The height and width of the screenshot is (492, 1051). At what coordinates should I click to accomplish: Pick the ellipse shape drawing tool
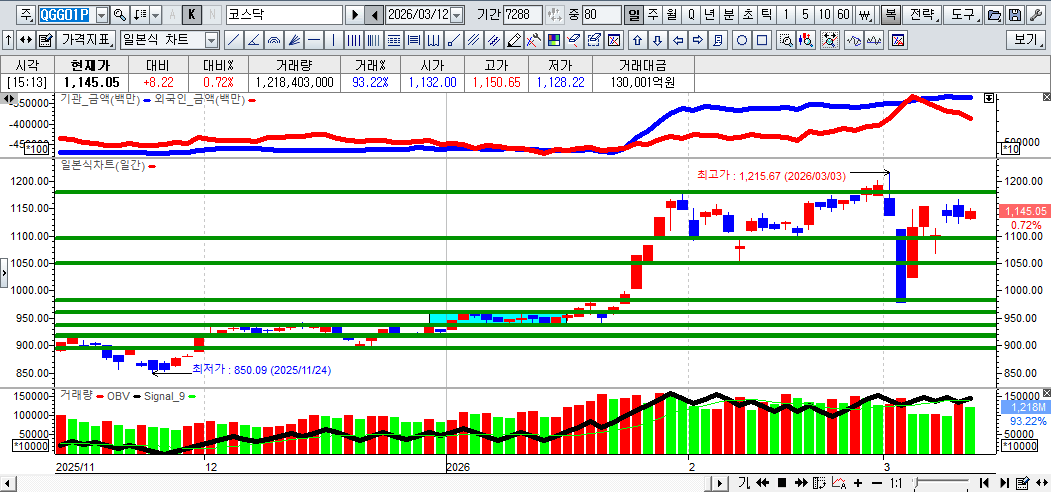pos(742,40)
